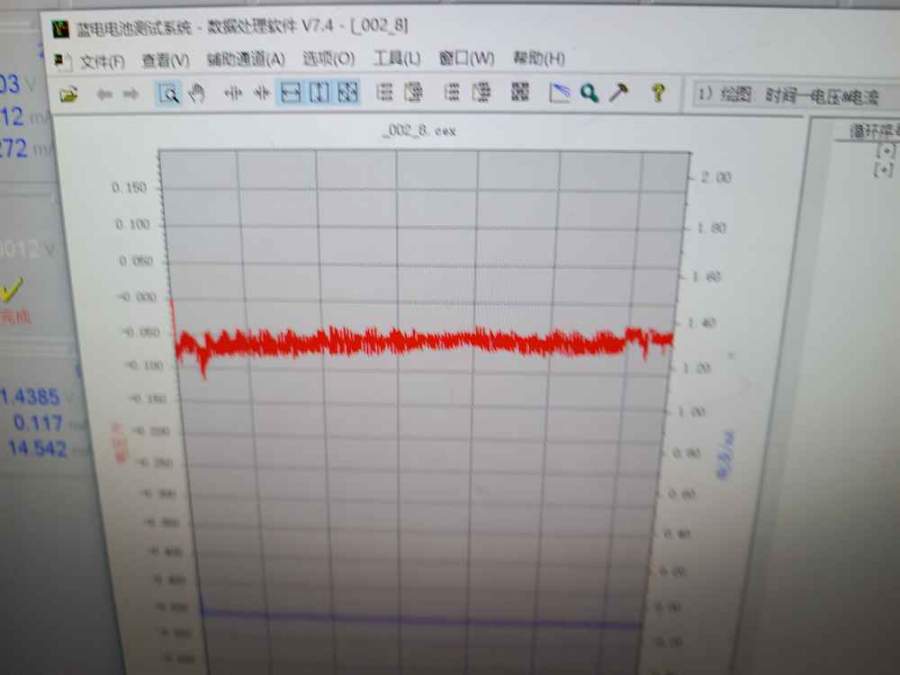Toggle horizontal fit-to-width button
900x675 pixels.
[x=291, y=94]
